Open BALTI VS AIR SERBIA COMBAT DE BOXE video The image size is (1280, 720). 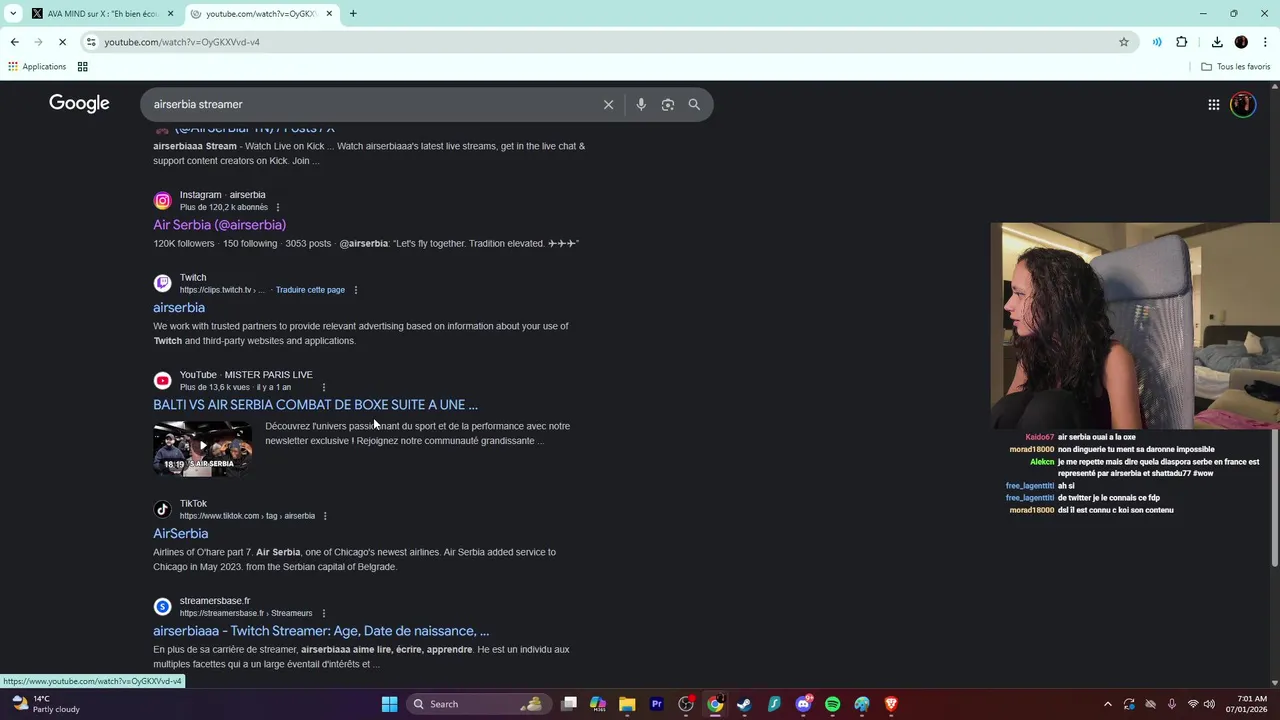click(315, 405)
